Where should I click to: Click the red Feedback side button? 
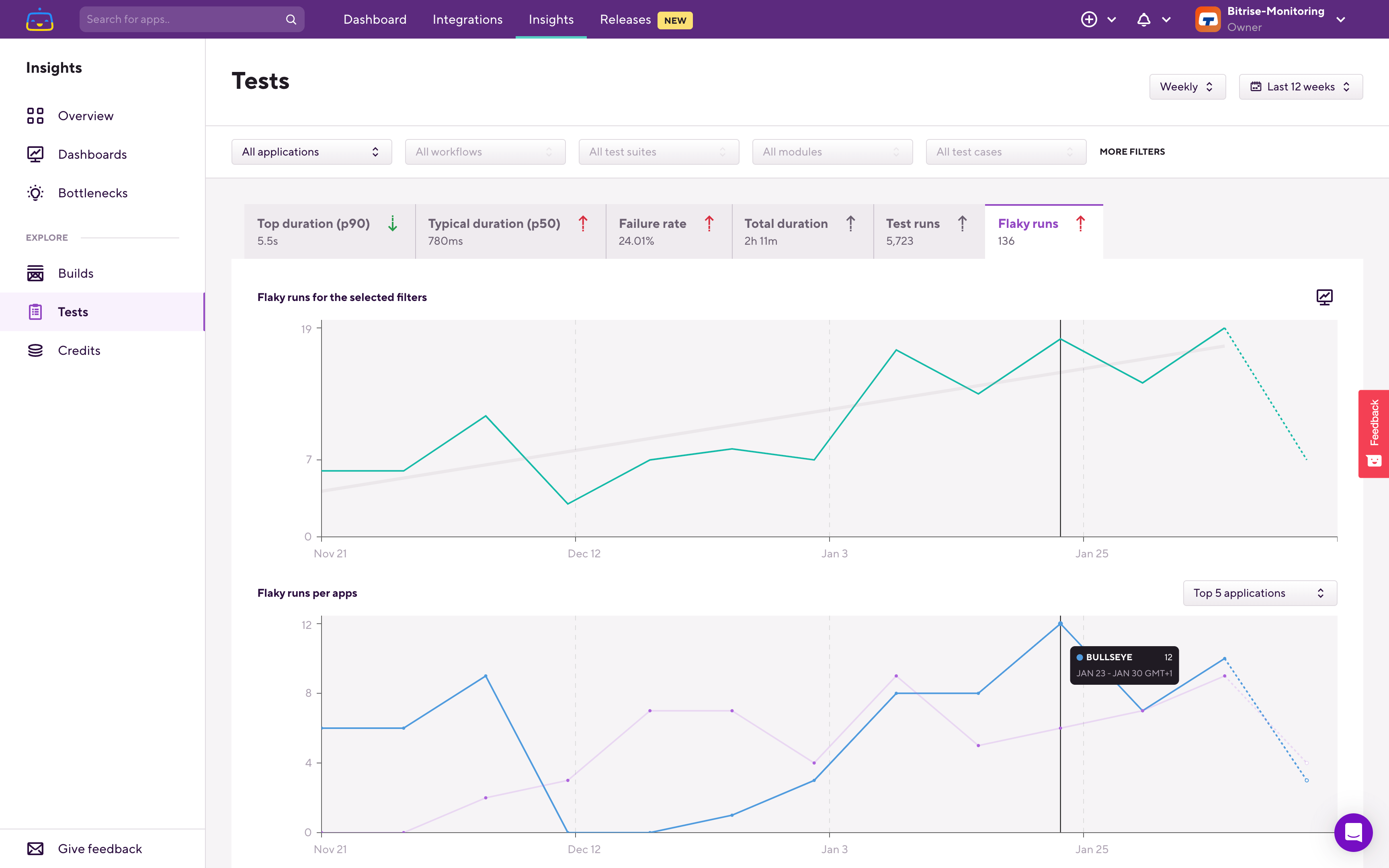(x=1373, y=434)
